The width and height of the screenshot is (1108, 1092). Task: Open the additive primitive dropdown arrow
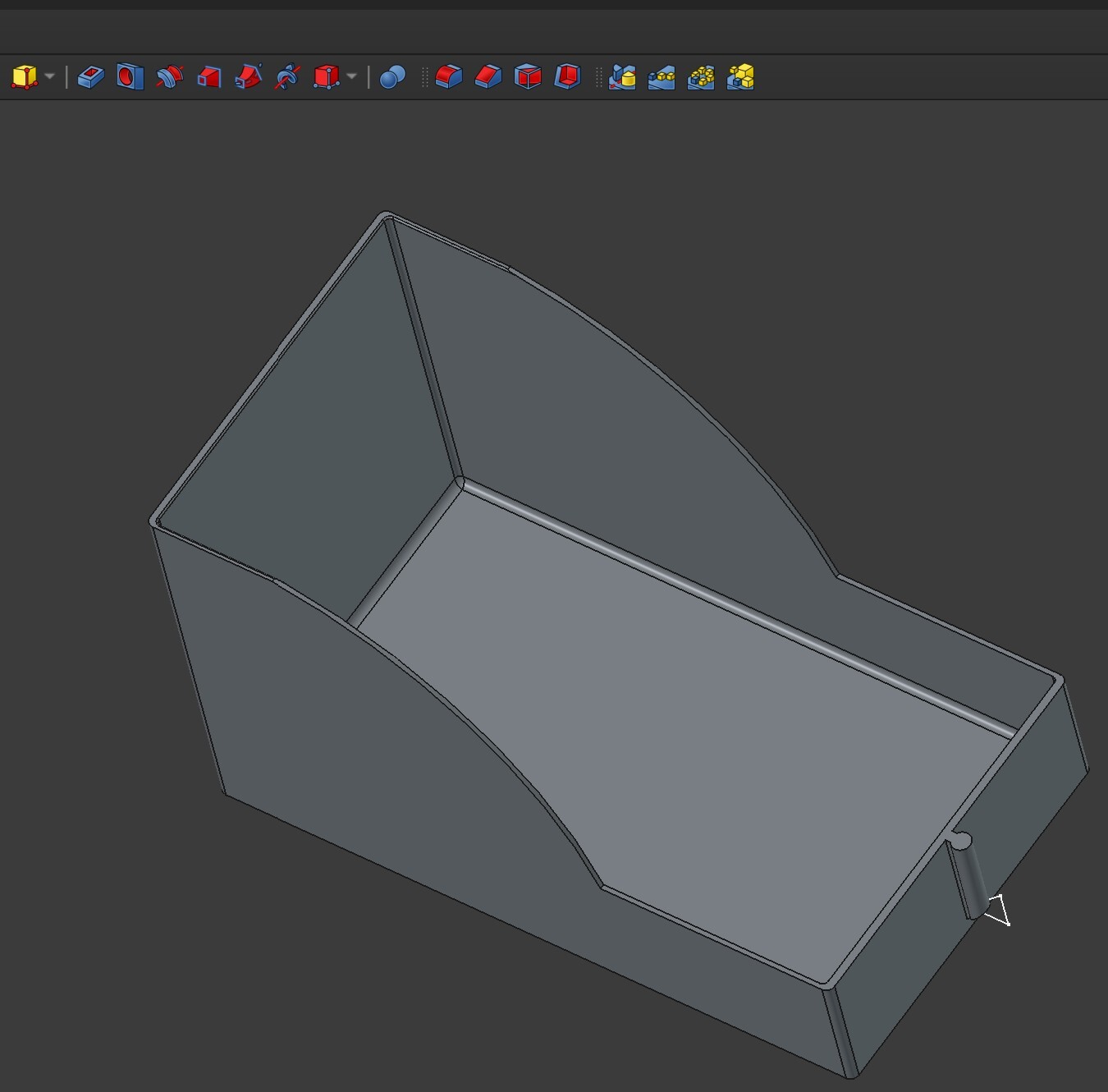click(x=50, y=77)
